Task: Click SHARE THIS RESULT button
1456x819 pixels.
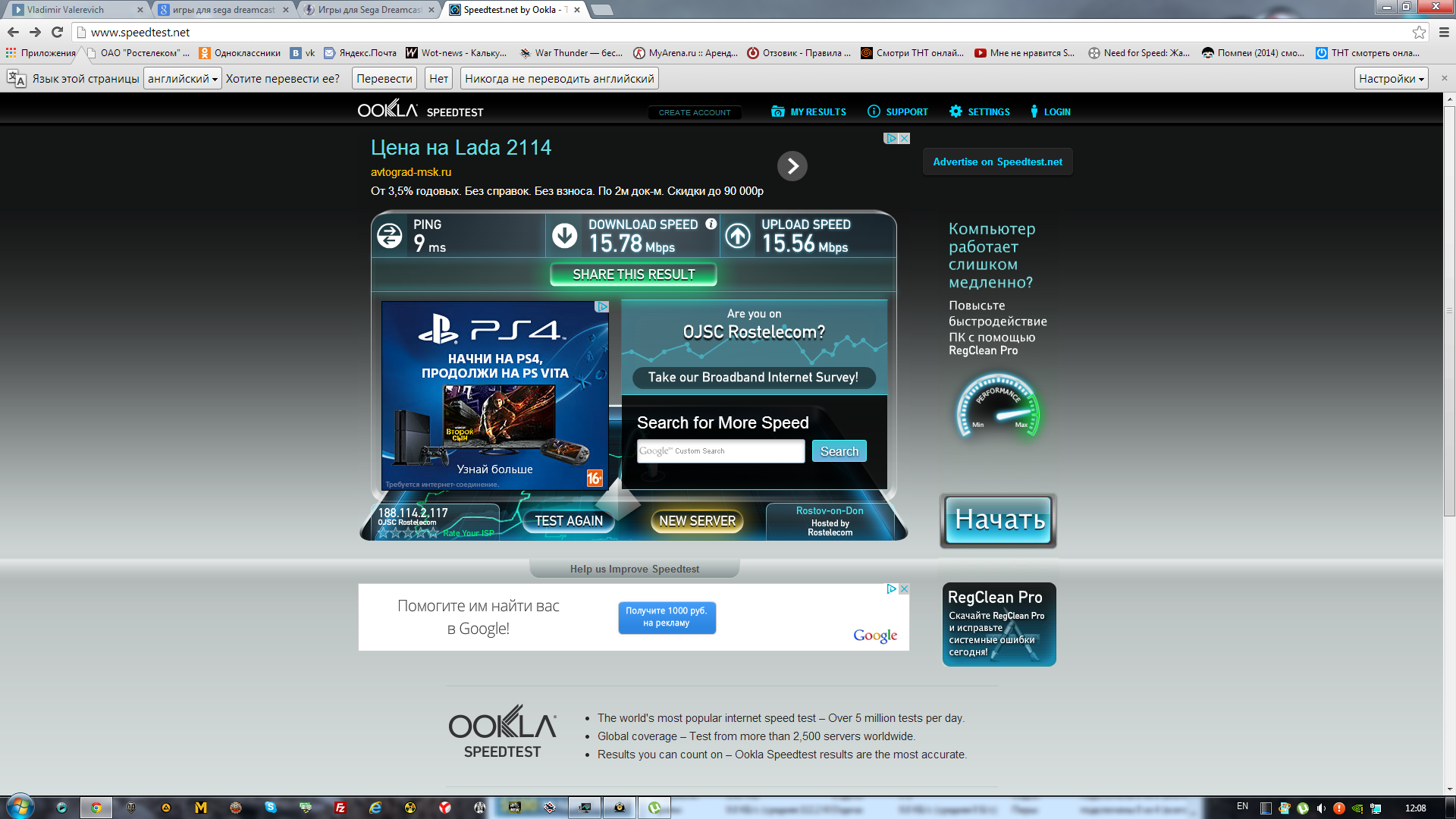Action: [x=633, y=275]
